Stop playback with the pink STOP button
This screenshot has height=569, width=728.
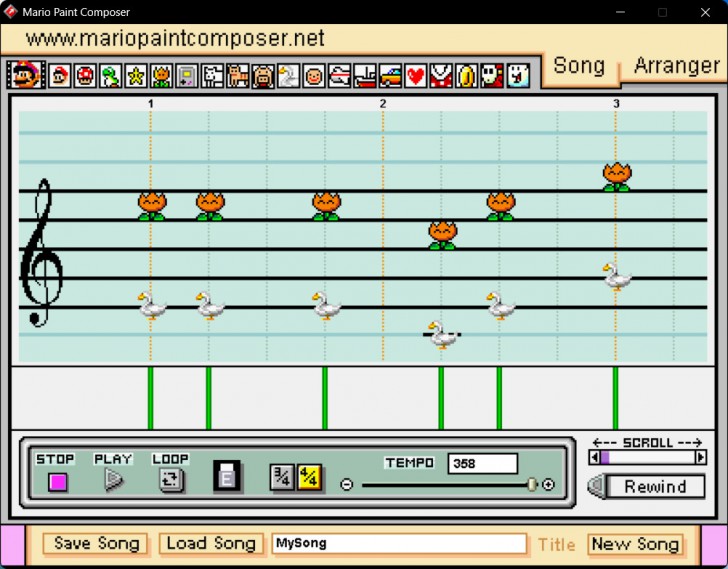coord(58,482)
